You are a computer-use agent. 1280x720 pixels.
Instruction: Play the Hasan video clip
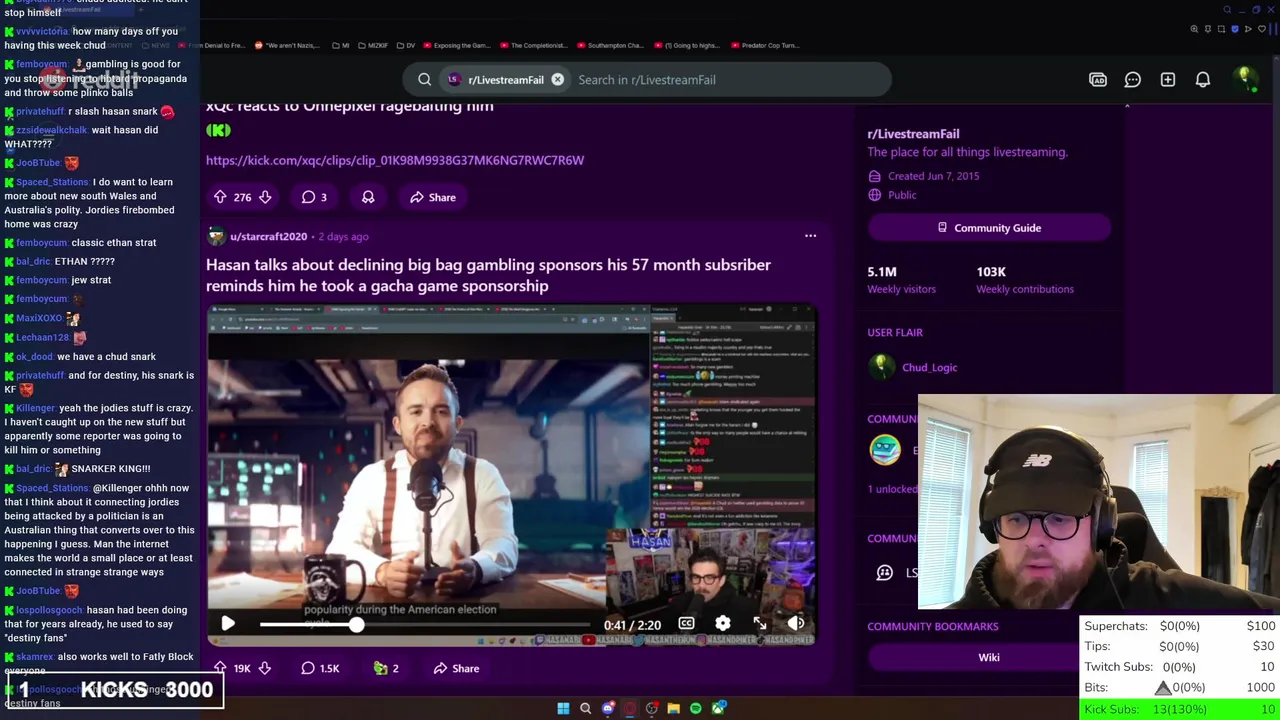click(x=228, y=623)
